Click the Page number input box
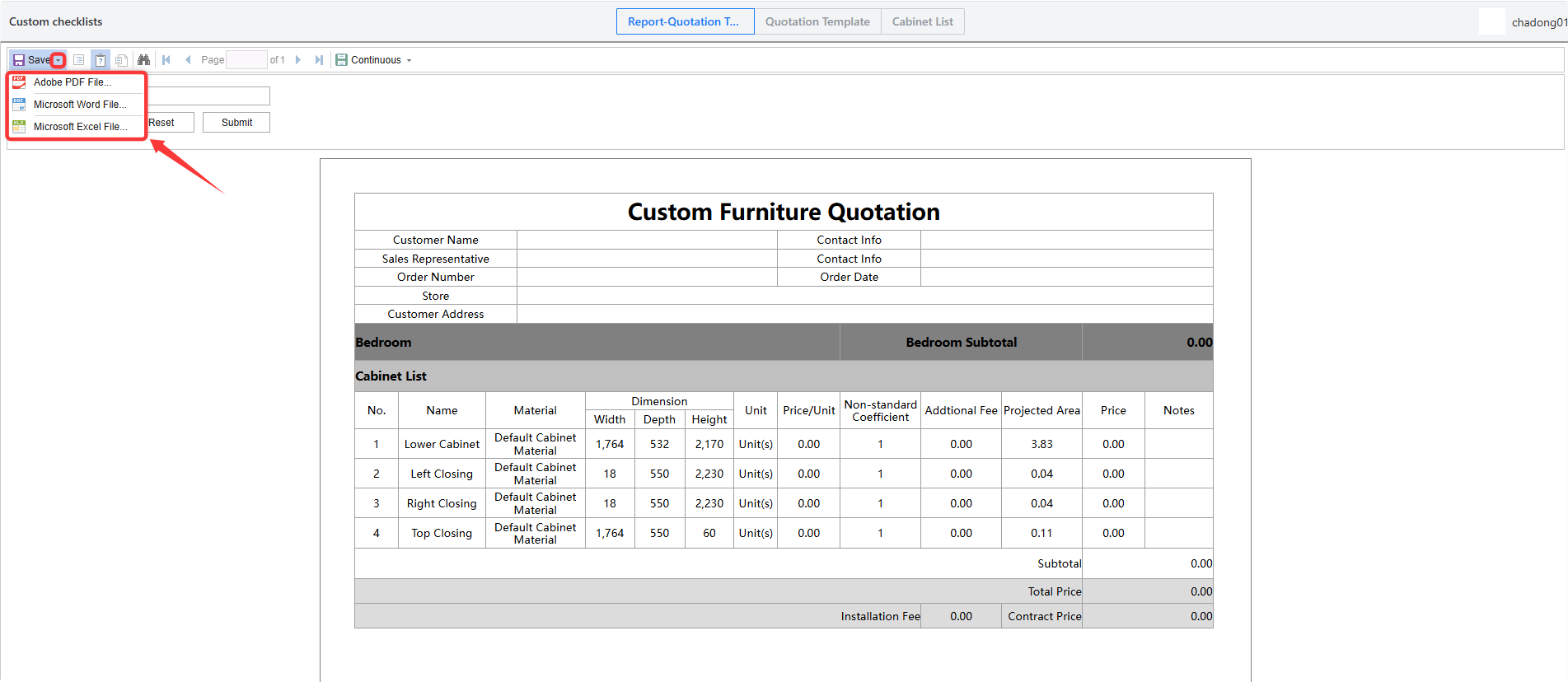Screen dimensions: 1568x682 (246, 60)
